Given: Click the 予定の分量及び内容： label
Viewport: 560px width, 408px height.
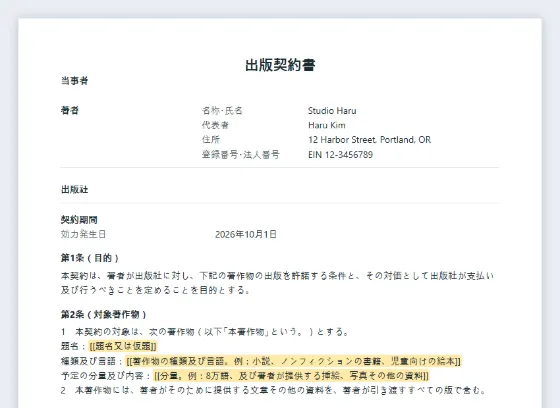Looking at the screenshot, I should (x=106, y=376).
